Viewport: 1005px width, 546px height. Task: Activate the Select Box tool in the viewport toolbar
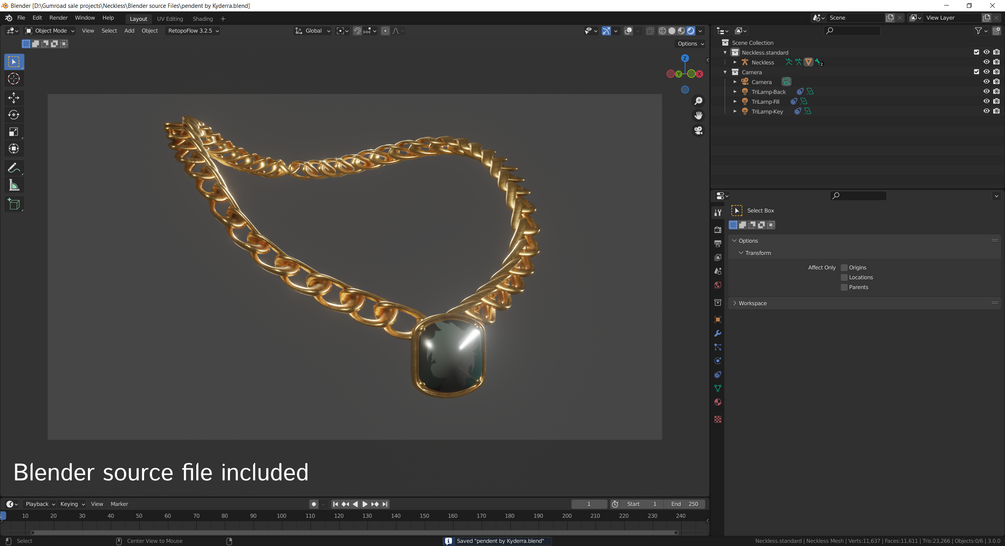pos(13,62)
